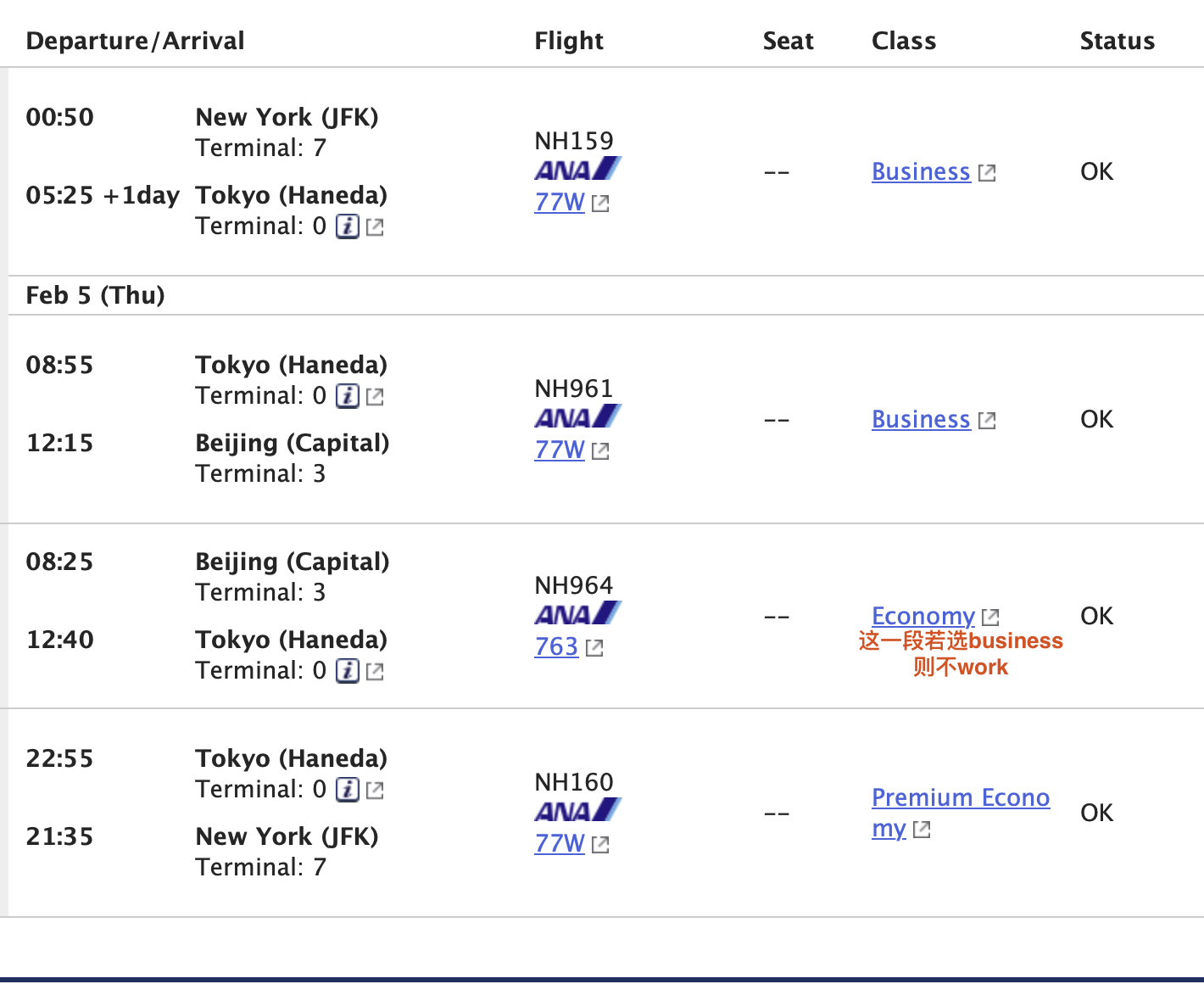Click the Premium Economy class link
Image resolution: width=1204 pixels, height=984 pixels.
[x=960, y=798]
